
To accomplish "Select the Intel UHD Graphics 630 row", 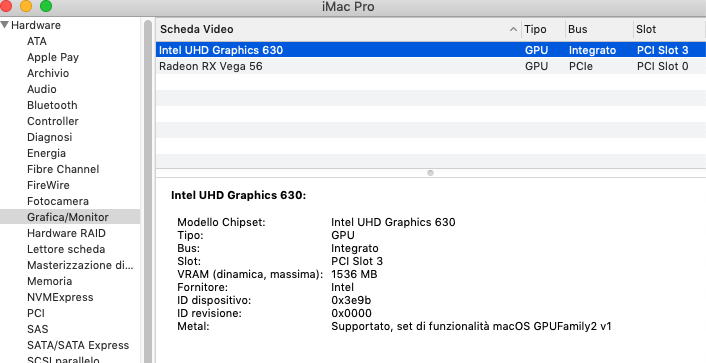I will coord(430,50).
